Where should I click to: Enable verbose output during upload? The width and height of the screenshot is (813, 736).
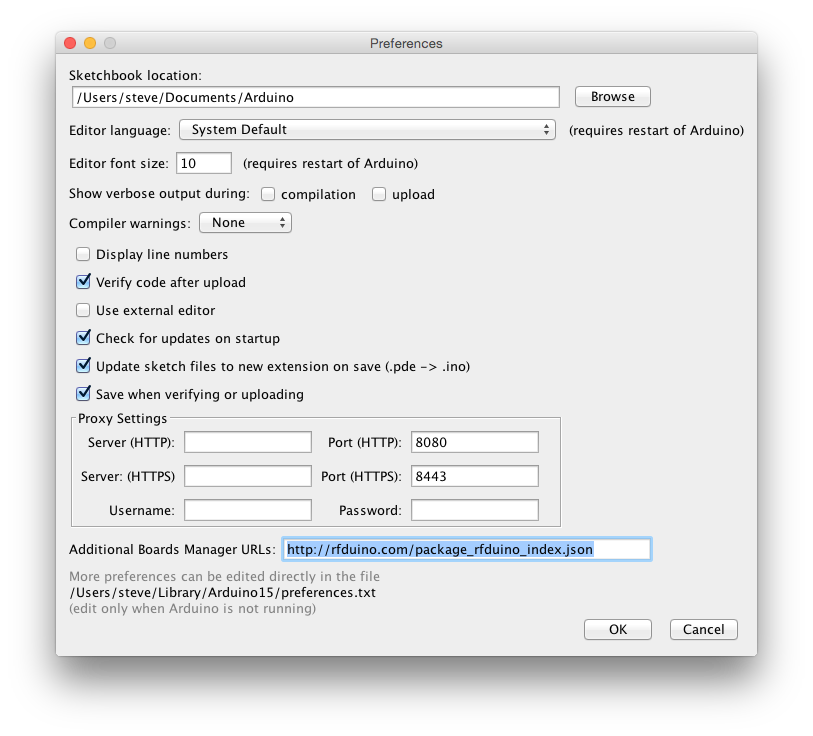point(379,195)
